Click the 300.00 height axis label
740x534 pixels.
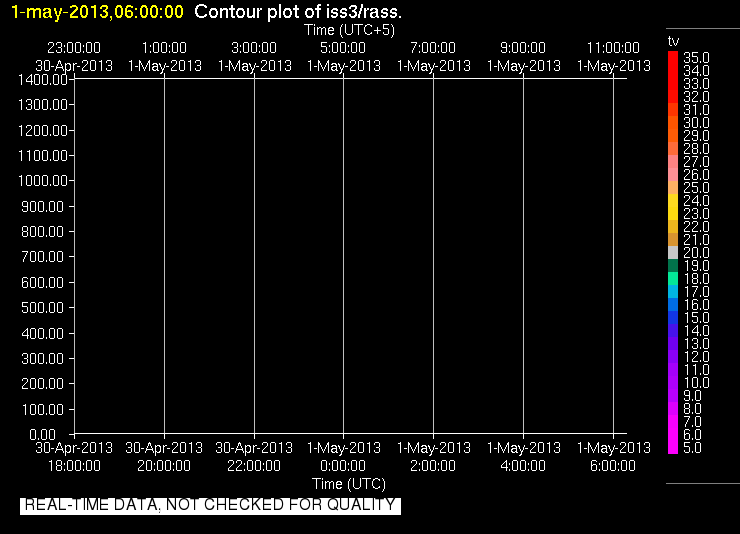[43, 359]
